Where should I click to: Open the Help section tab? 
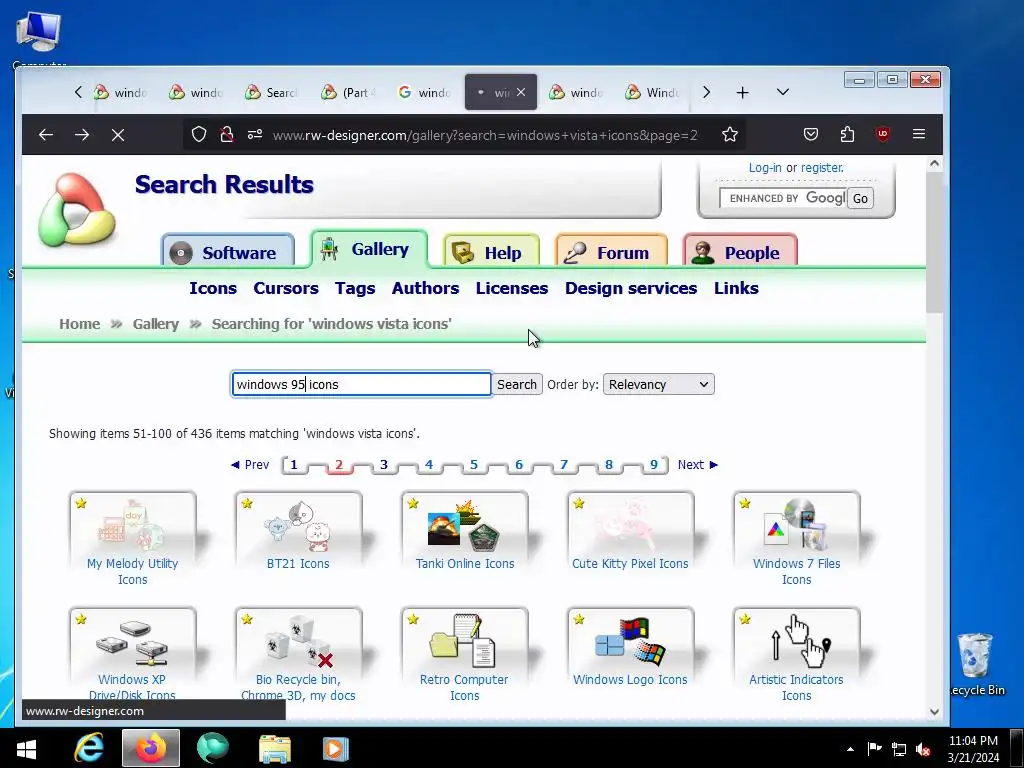coord(492,252)
